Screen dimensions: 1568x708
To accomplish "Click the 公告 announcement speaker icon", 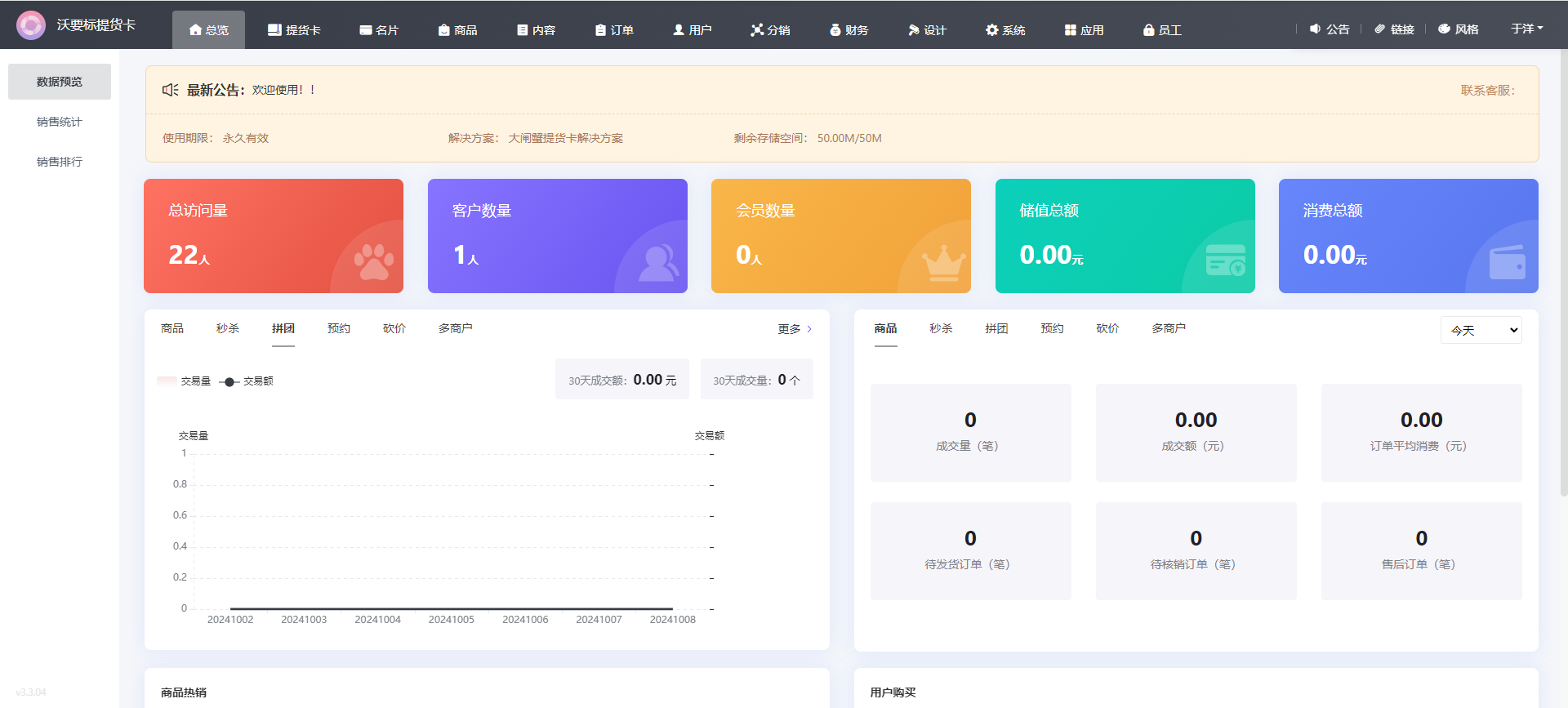I will point(1315,29).
